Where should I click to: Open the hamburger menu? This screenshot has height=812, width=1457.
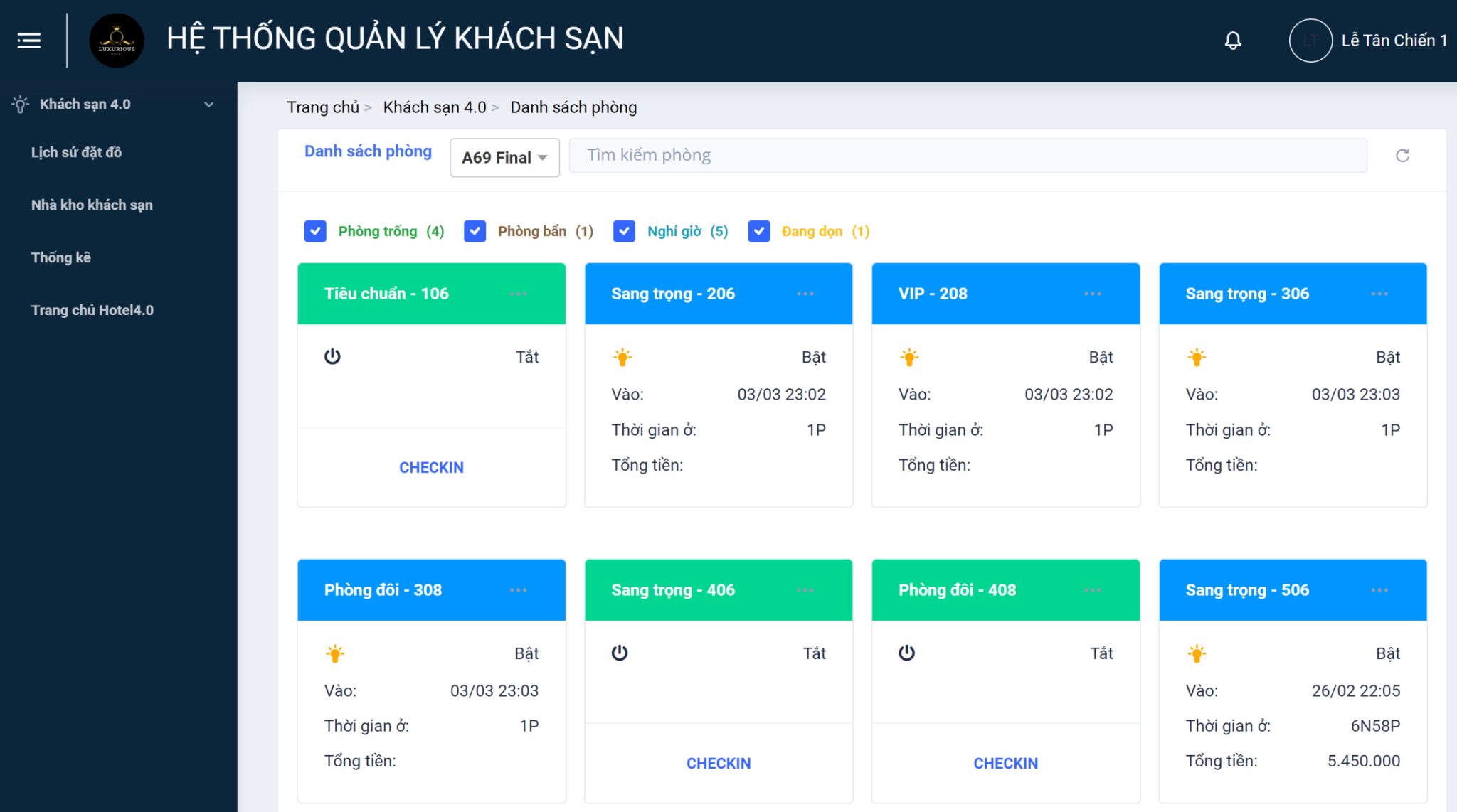(x=28, y=41)
